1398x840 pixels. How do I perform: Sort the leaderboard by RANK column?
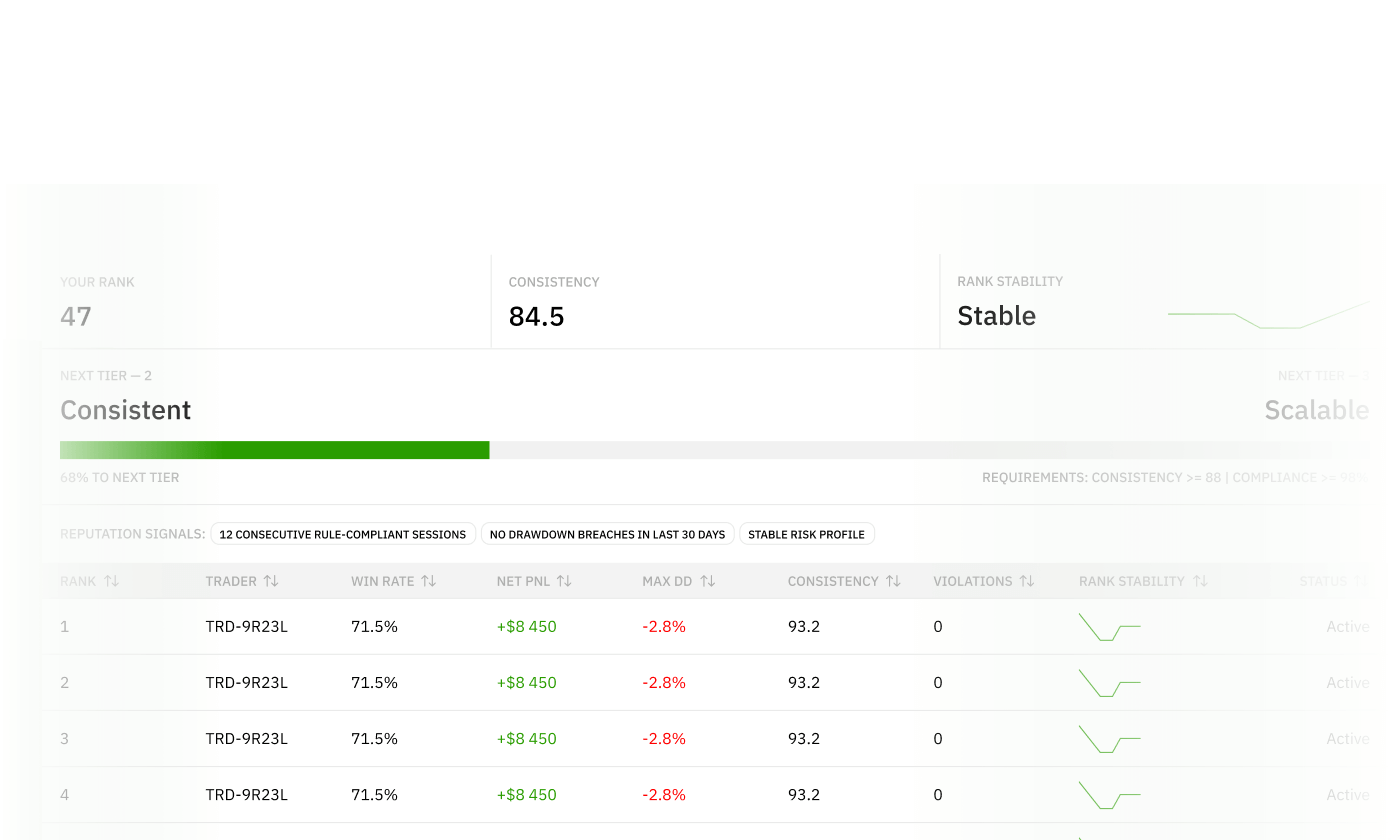tap(110, 580)
